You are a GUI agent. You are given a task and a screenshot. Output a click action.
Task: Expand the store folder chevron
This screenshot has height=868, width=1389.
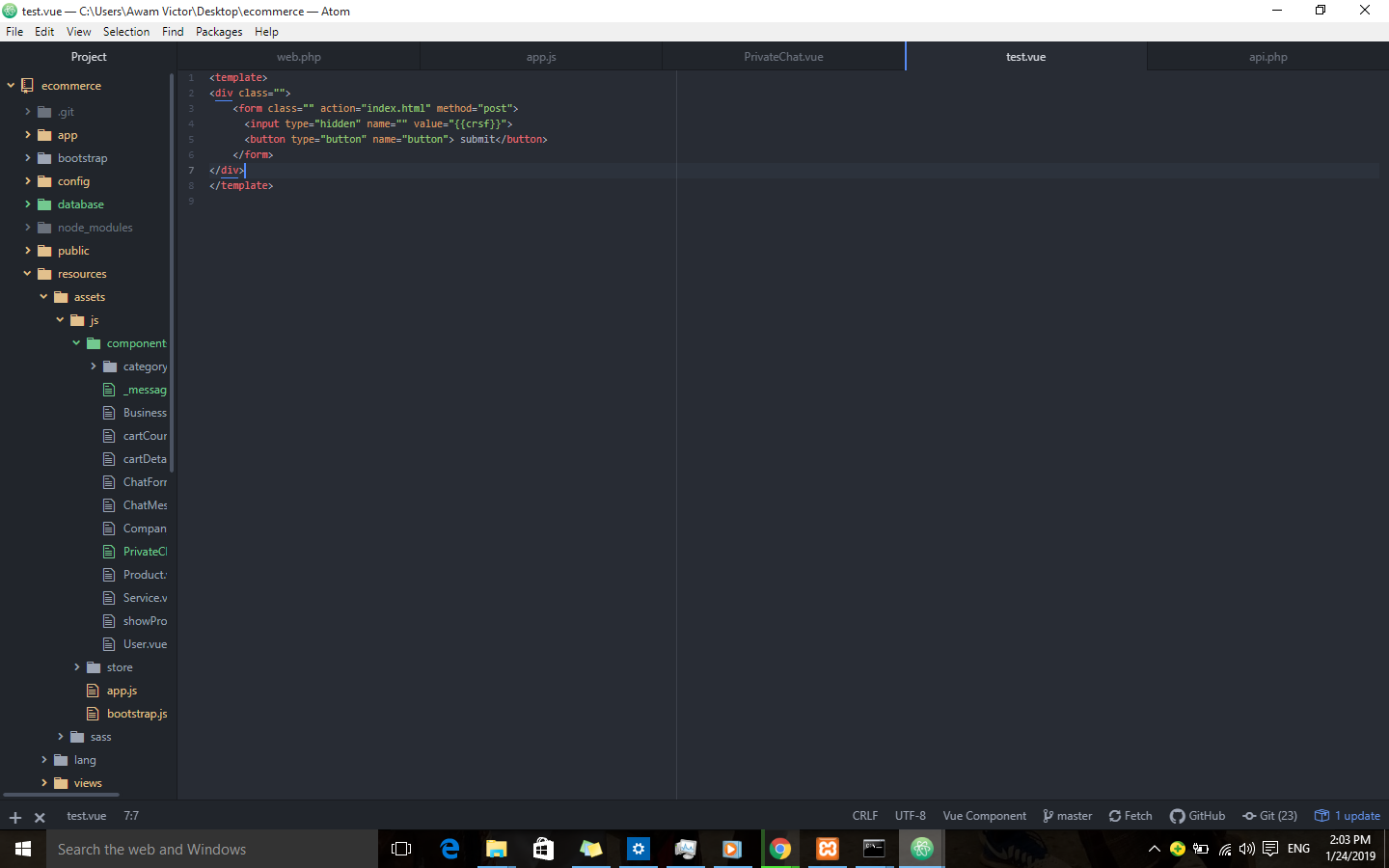click(77, 667)
